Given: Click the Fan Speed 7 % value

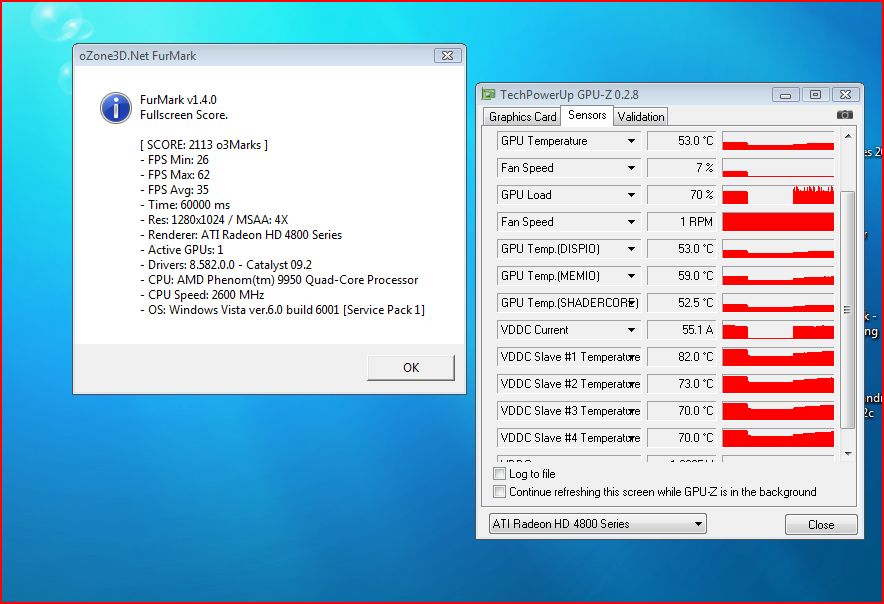Looking at the screenshot, I should tap(682, 168).
